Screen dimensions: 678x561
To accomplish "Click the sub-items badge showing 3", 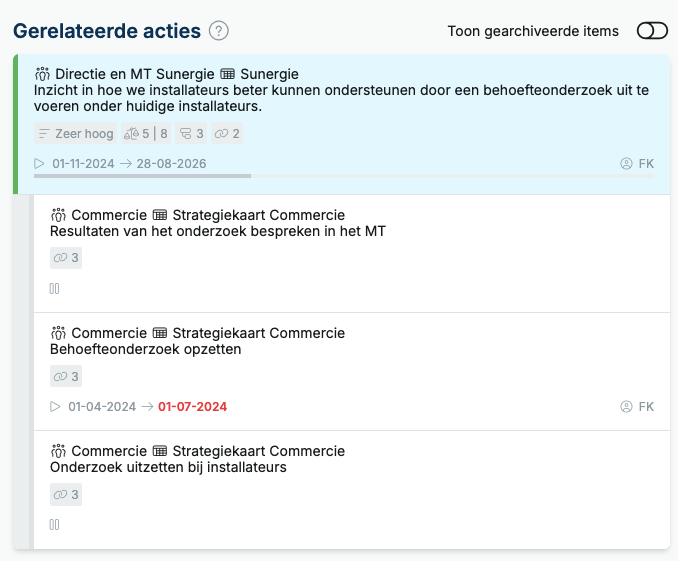I will 191,134.
